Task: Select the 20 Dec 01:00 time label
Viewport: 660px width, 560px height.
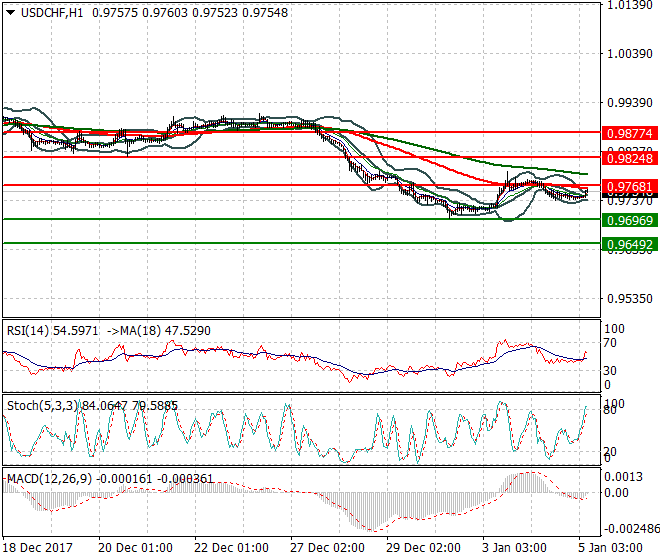Action: tap(135, 548)
